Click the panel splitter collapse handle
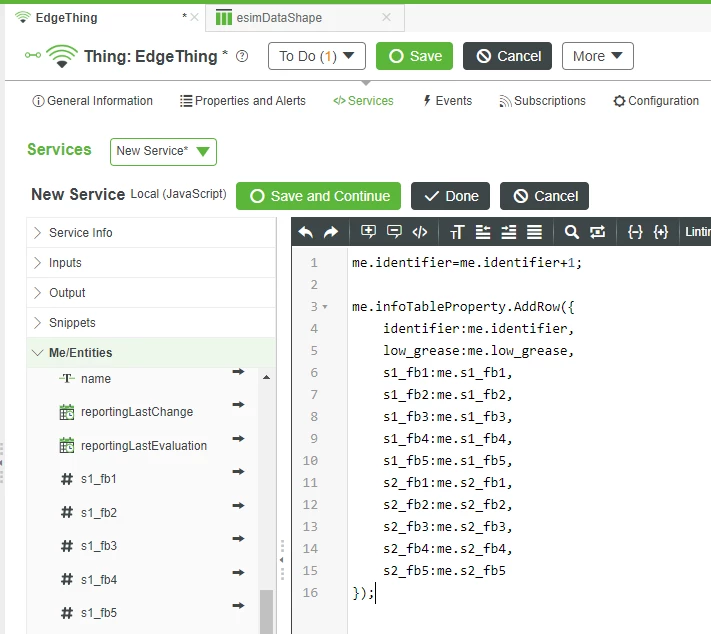Image resolution: width=711 pixels, height=634 pixels. coord(282,560)
